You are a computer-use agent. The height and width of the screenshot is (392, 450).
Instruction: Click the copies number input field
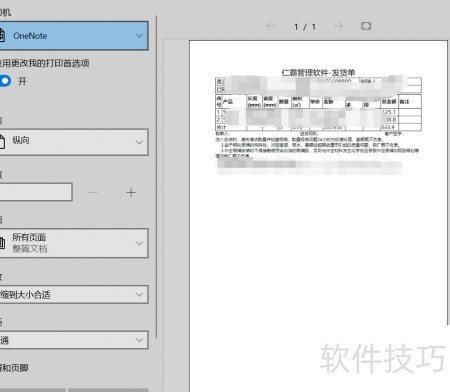click(x=36, y=192)
